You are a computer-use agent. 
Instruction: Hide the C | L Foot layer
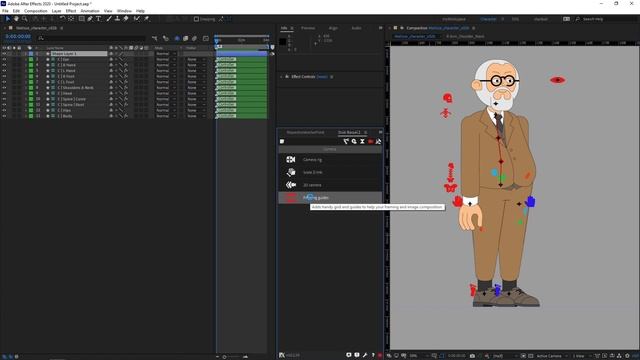[4, 82]
